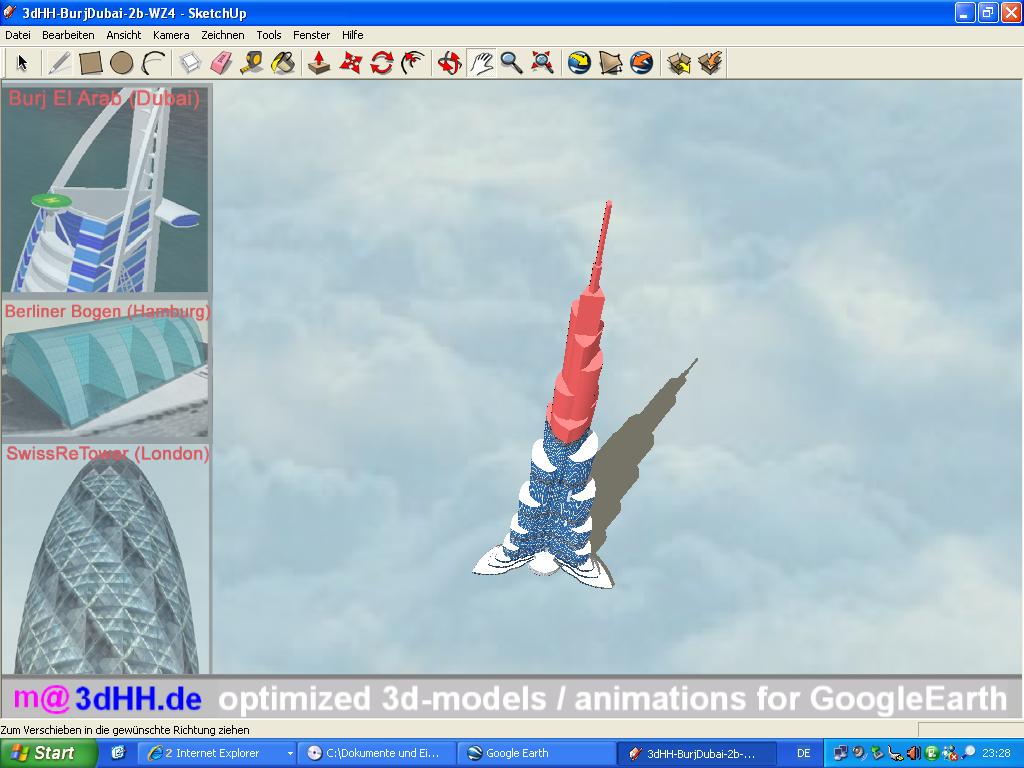Open the Ansicht menu

[x=123, y=35]
